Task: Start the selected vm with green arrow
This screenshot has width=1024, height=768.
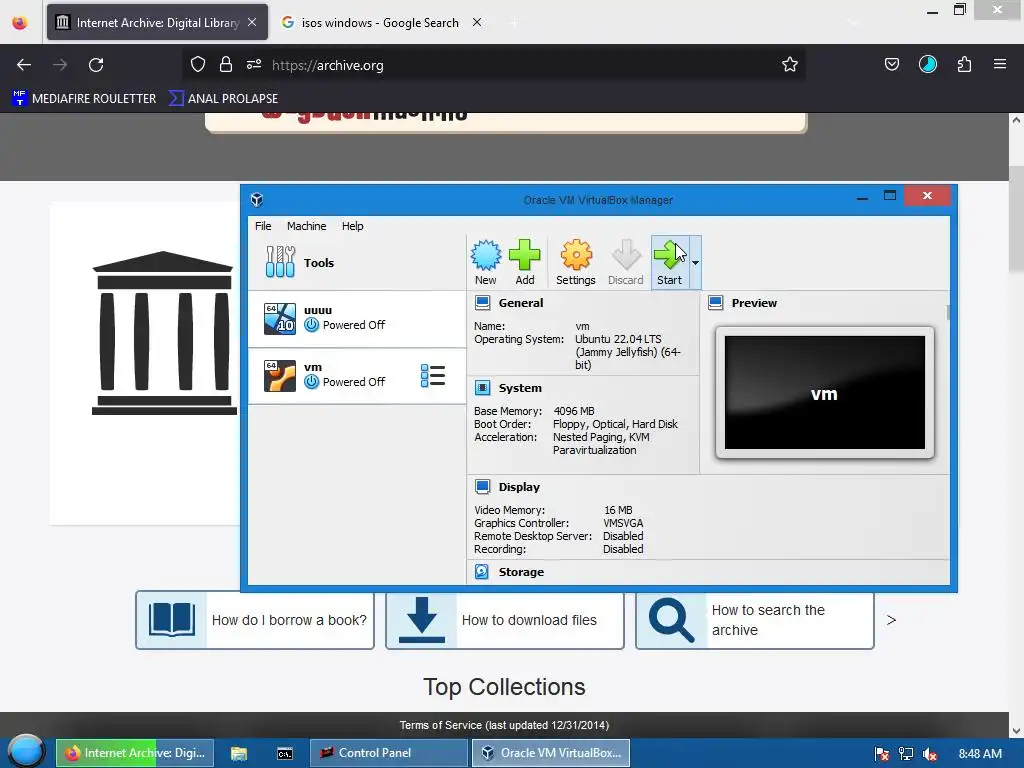Action: [x=669, y=262]
